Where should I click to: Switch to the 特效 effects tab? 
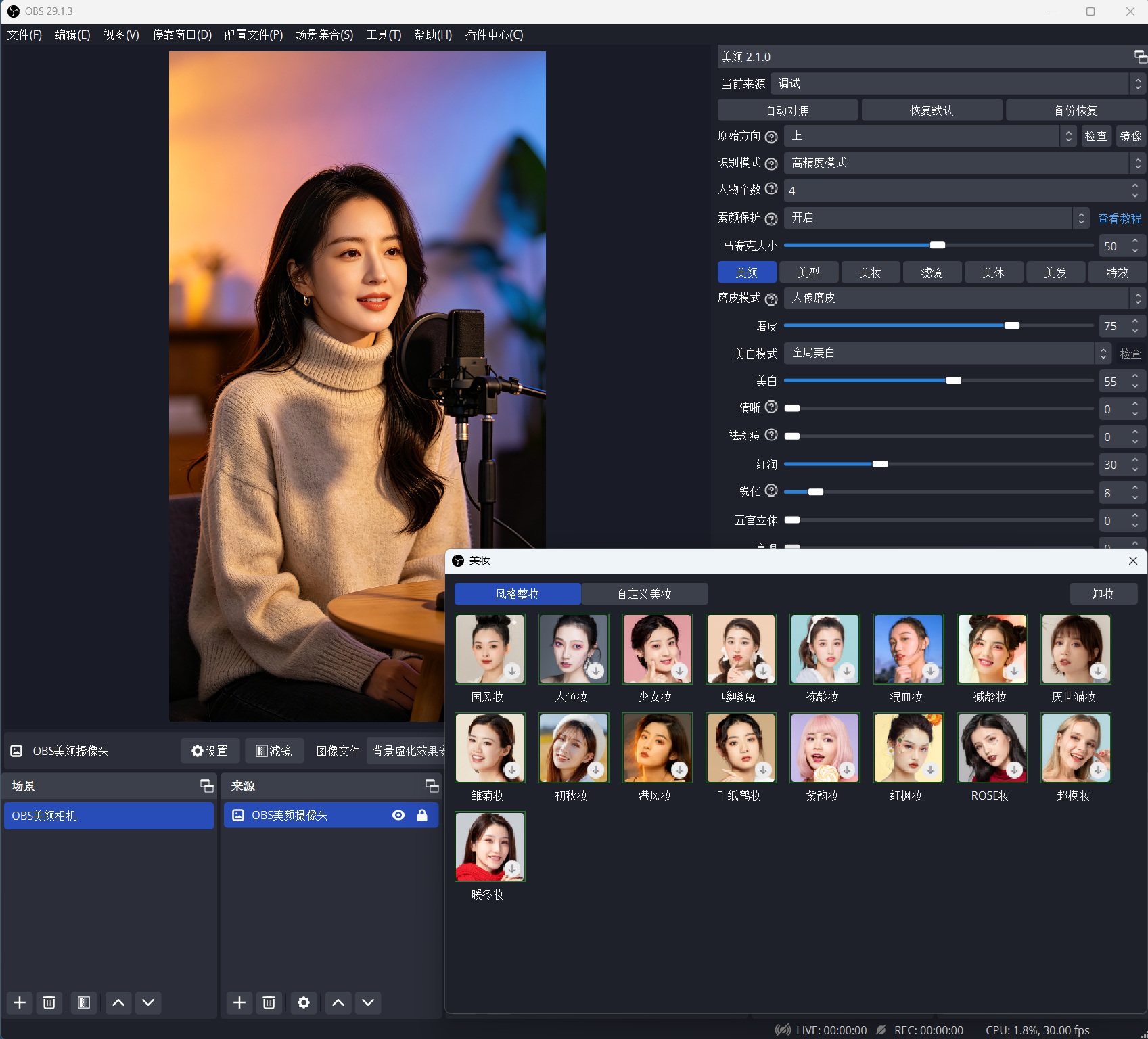1116,272
